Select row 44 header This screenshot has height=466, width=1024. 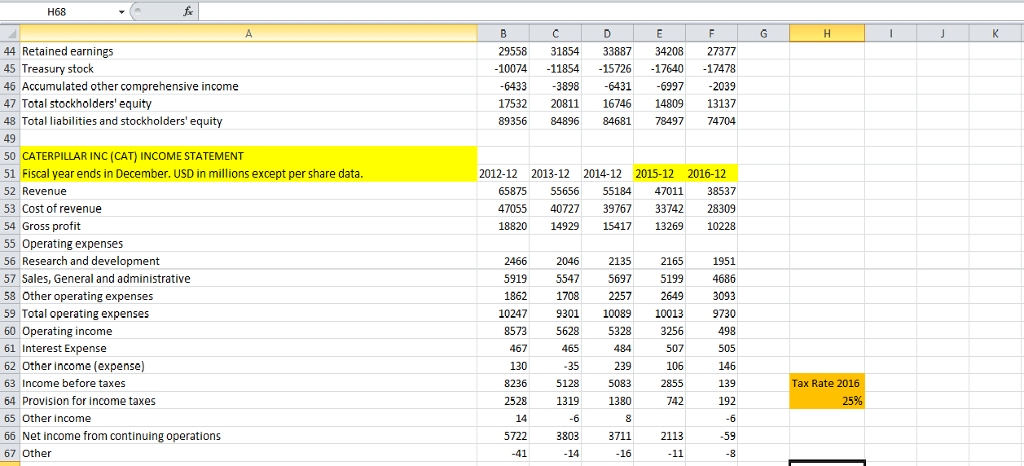[x=10, y=51]
